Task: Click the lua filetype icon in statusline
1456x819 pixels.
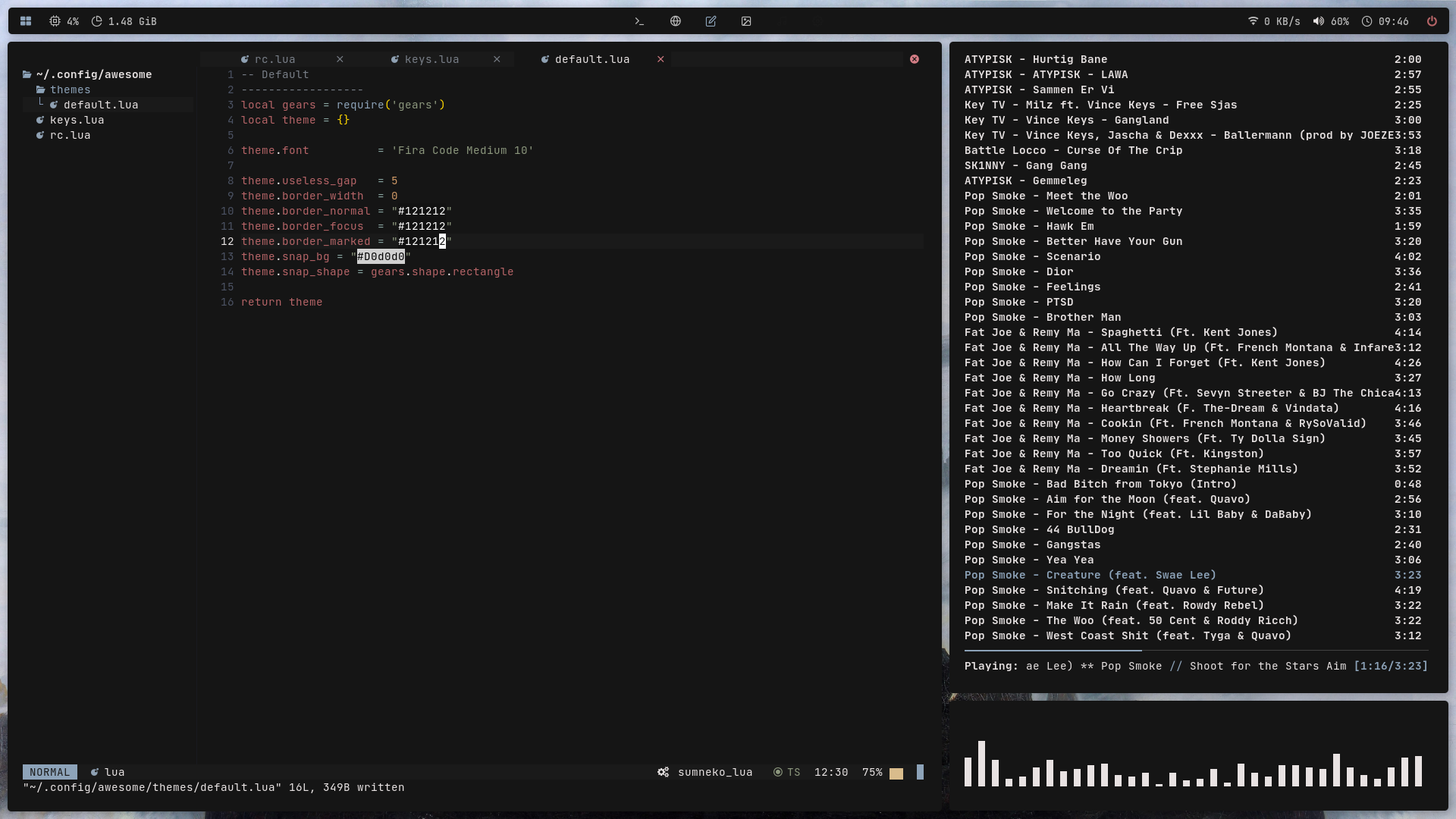Action: point(95,772)
